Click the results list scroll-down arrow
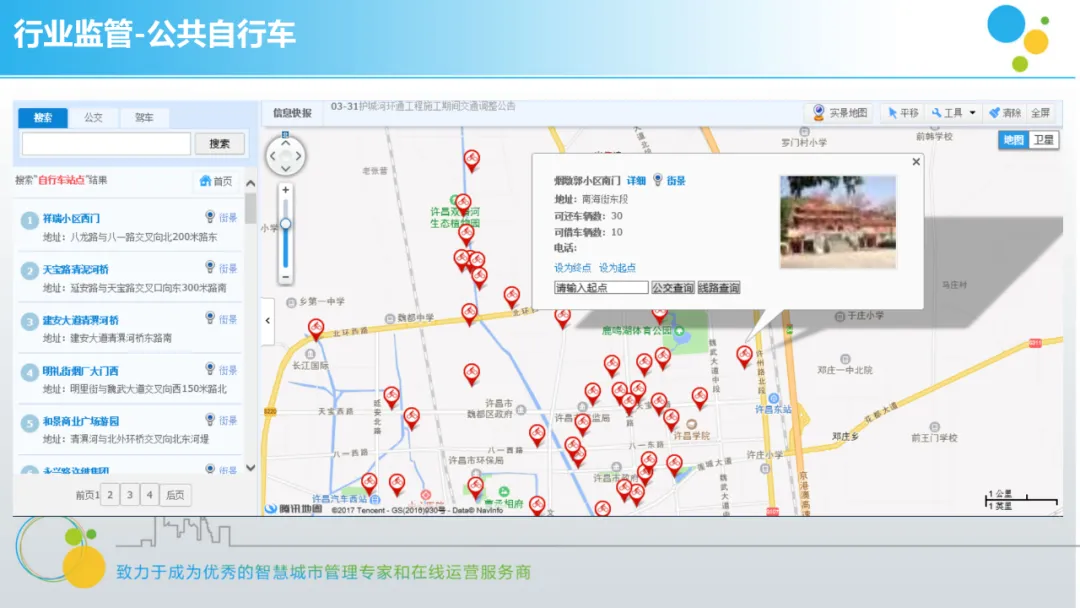This screenshot has height=608, width=1080. (x=251, y=468)
